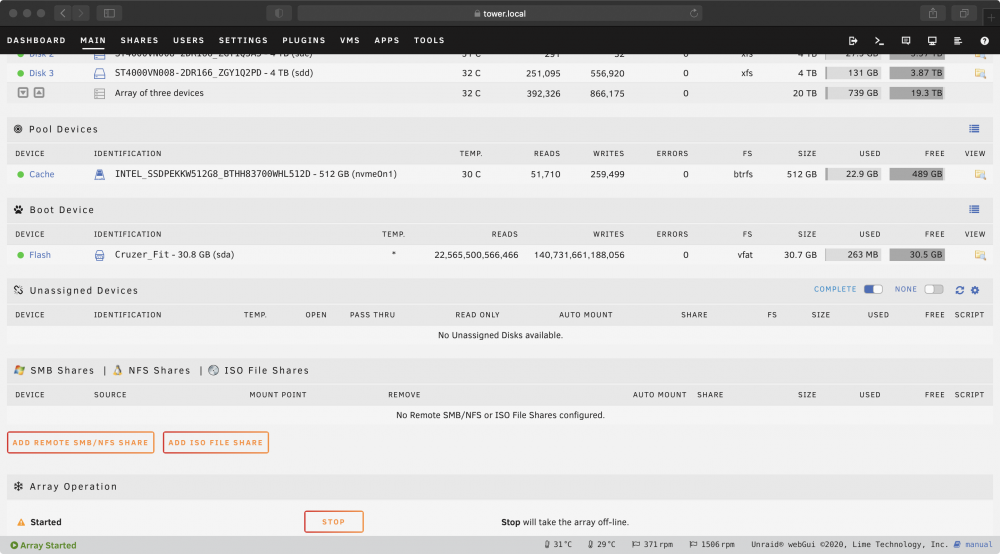Click the 371 rpm fan reading
Screen dimensions: 1000x554
[658, 544]
